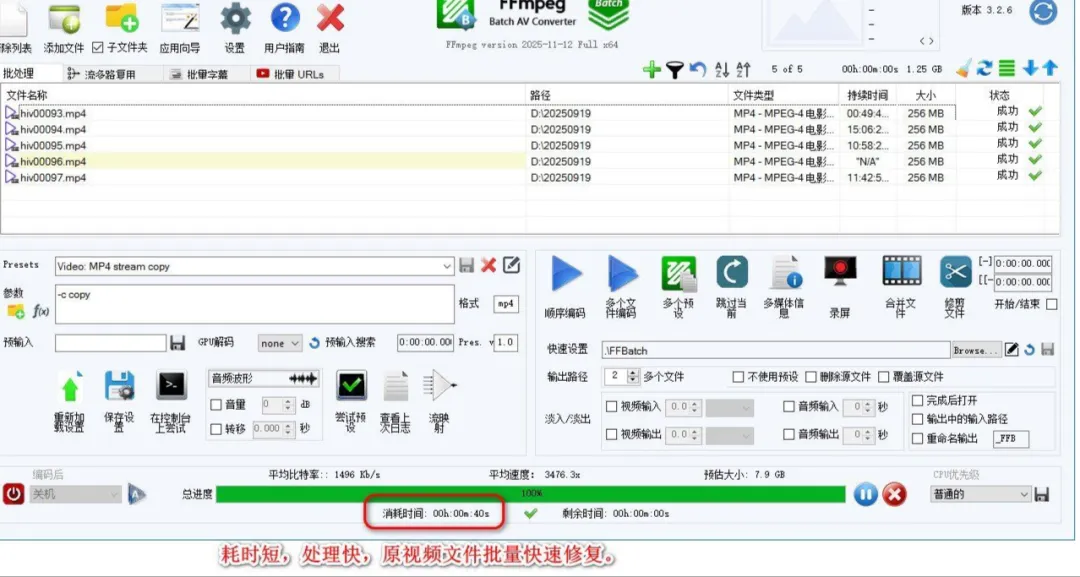Image resolution: width=1080 pixels, height=577 pixels.
Task: Sort by 文件名称 column header
Action: 264,95
